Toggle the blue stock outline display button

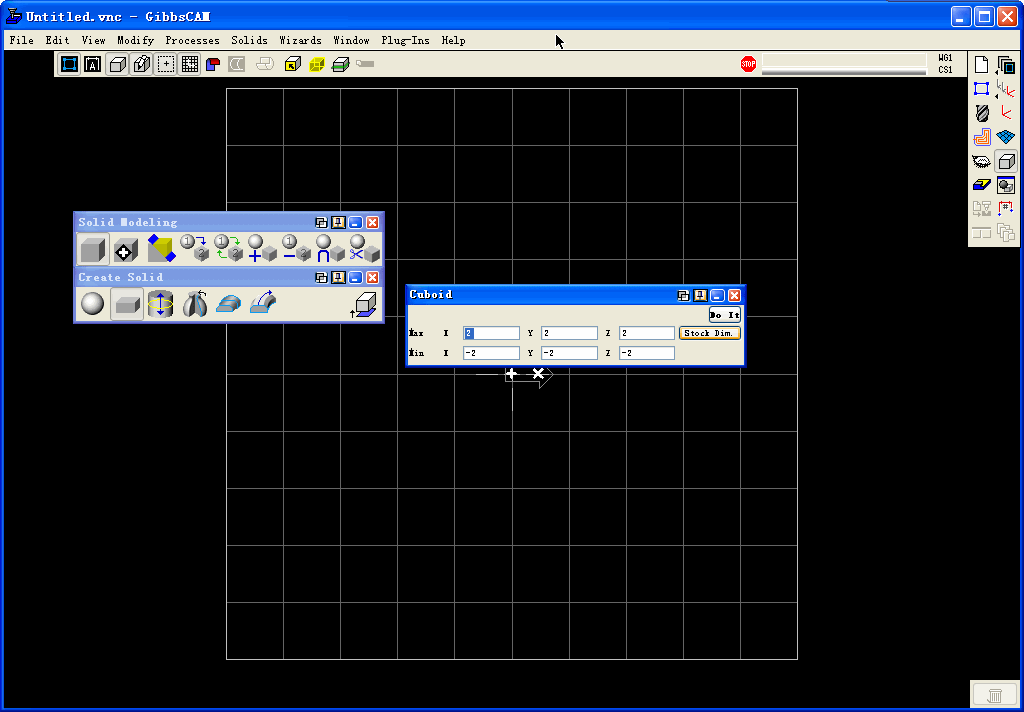(x=69, y=64)
